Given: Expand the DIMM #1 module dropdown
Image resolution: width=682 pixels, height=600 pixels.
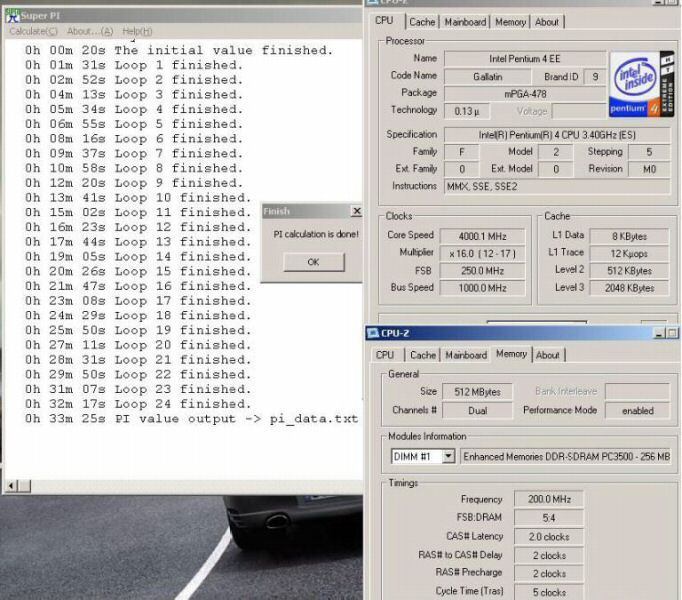Looking at the screenshot, I should (448, 456).
